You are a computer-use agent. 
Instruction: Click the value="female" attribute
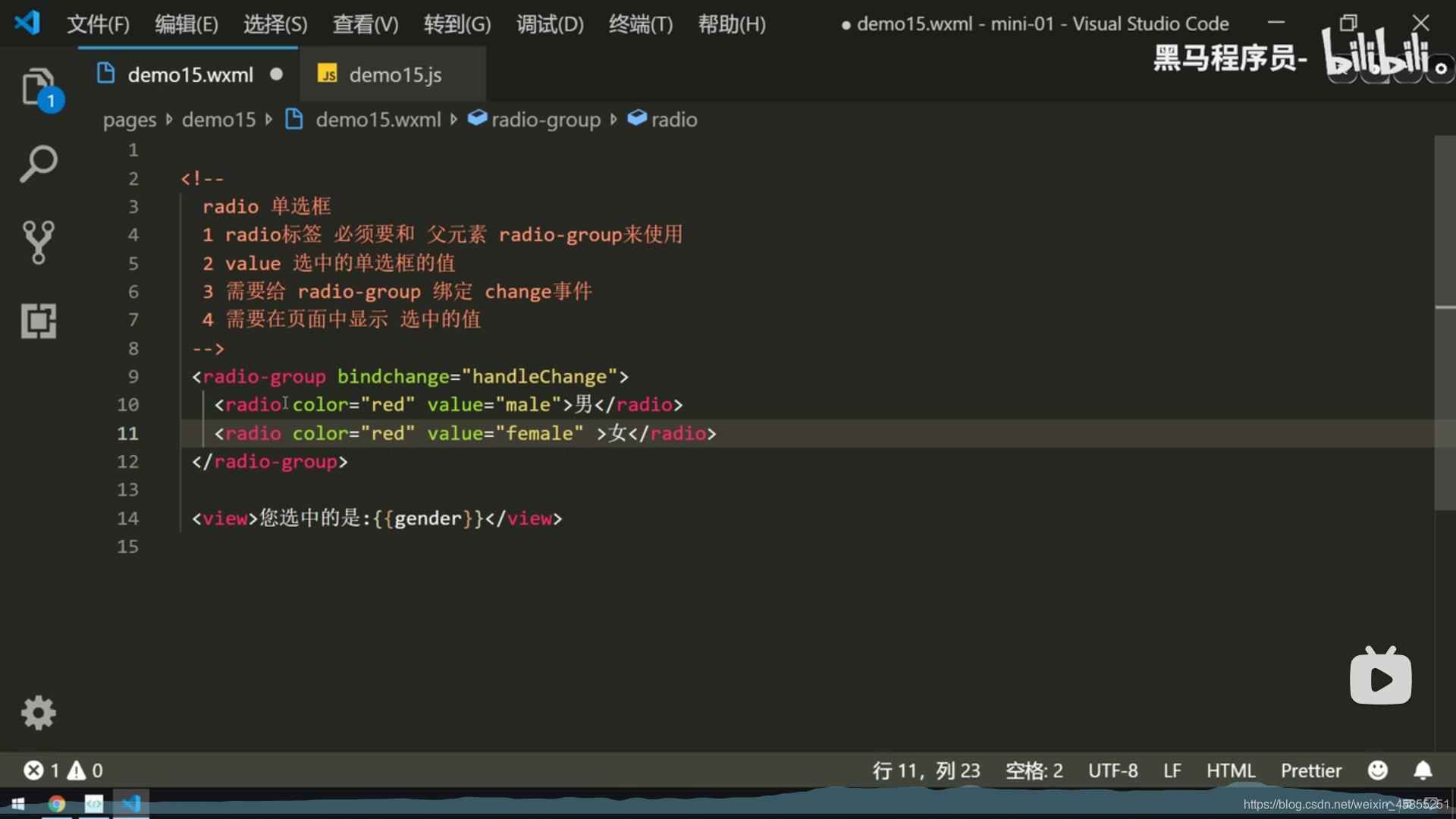coord(506,434)
